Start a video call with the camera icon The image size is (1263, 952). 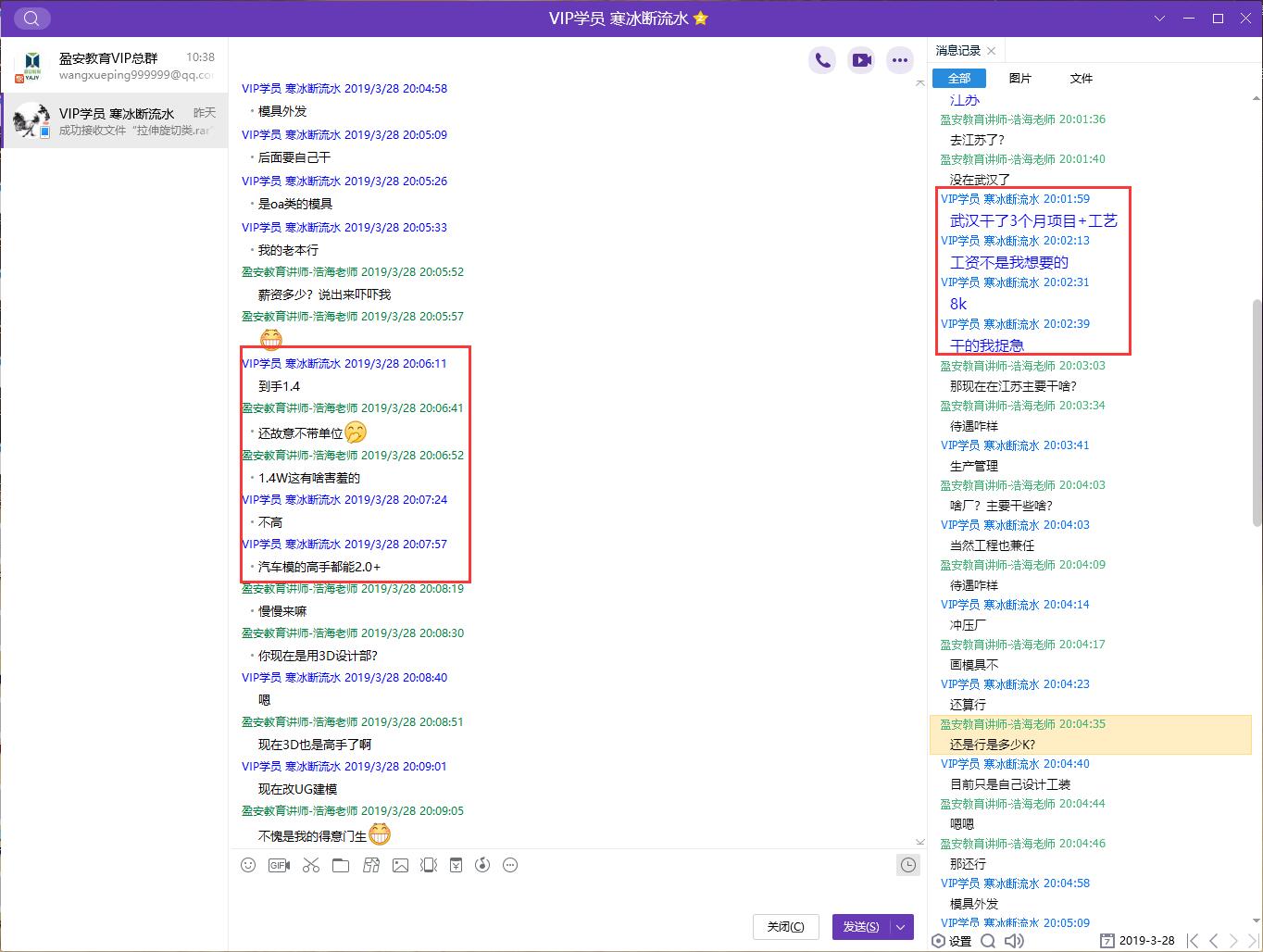[x=861, y=59]
